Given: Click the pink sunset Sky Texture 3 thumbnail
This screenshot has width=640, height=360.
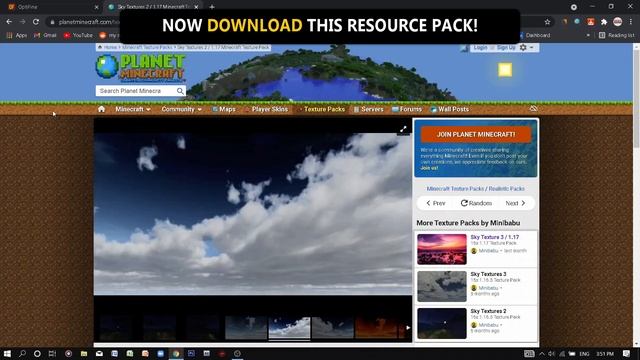Looking at the screenshot, I should coord(442,249).
